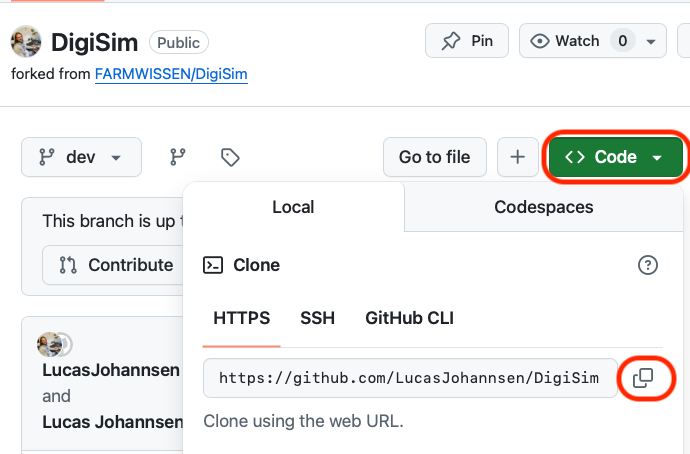Expand the Watch notifications dropdown arrow
Image resolution: width=690 pixels, height=454 pixels.
pyautogui.click(x=653, y=41)
